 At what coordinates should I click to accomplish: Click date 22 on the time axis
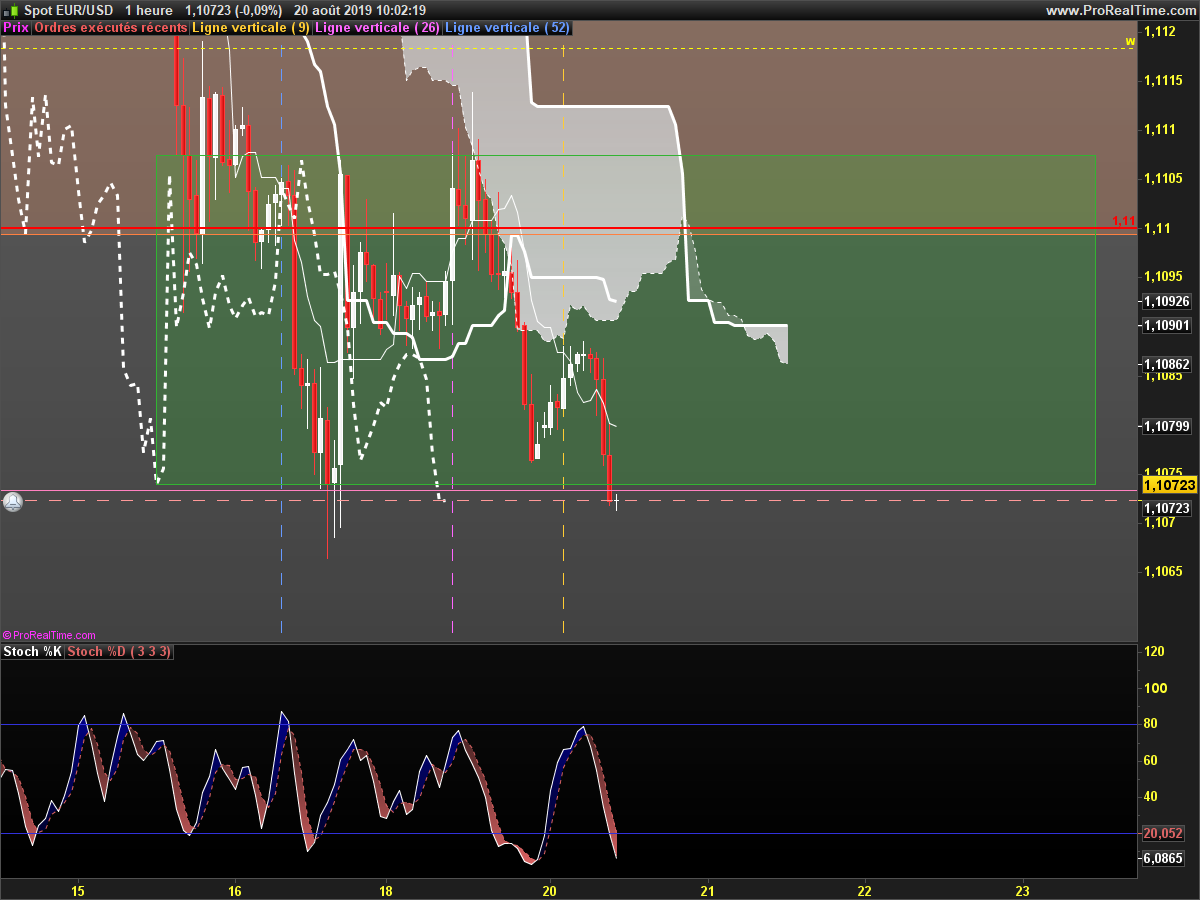click(x=864, y=890)
